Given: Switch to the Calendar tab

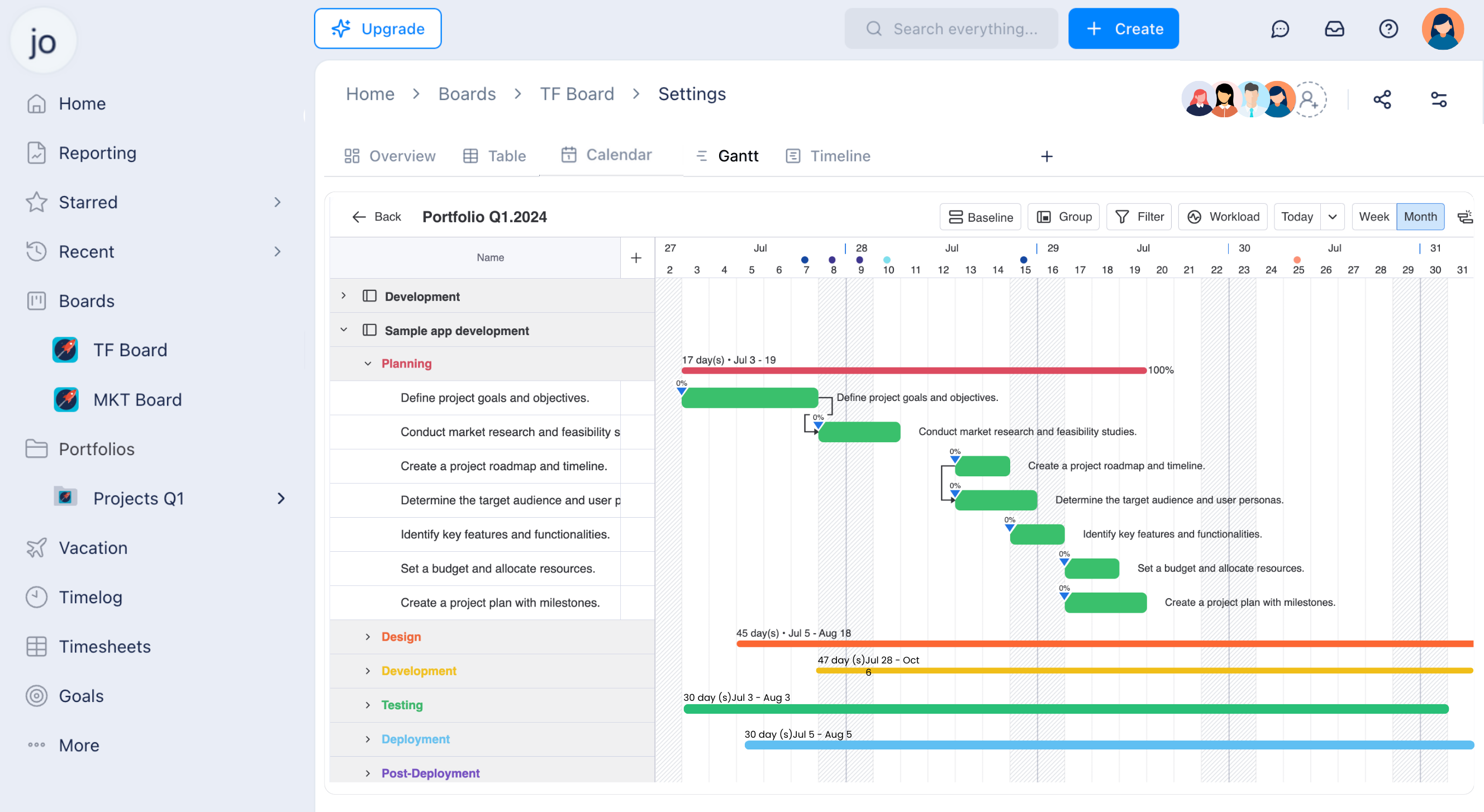Looking at the screenshot, I should [607, 154].
